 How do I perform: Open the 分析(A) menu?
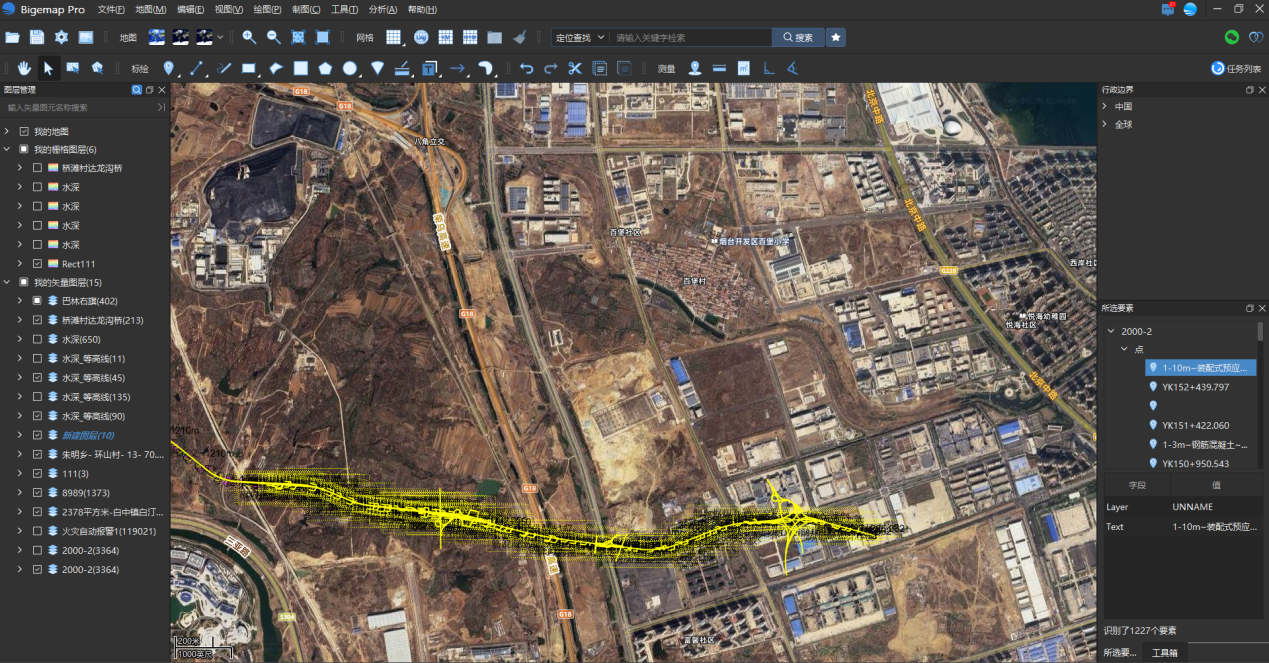383,9
